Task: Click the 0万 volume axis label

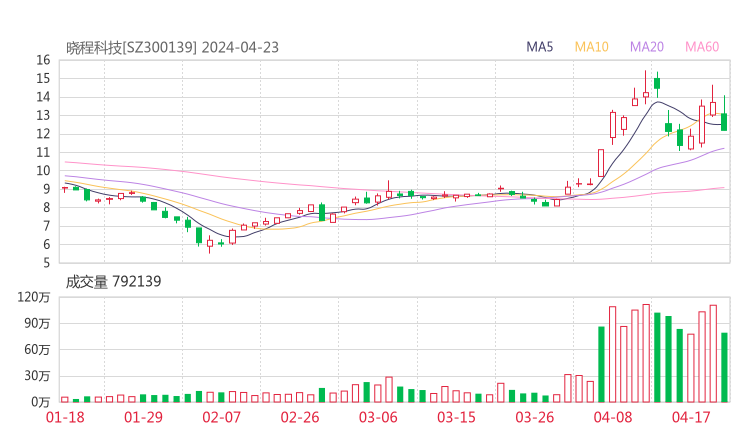Action: (x=41, y=402)
